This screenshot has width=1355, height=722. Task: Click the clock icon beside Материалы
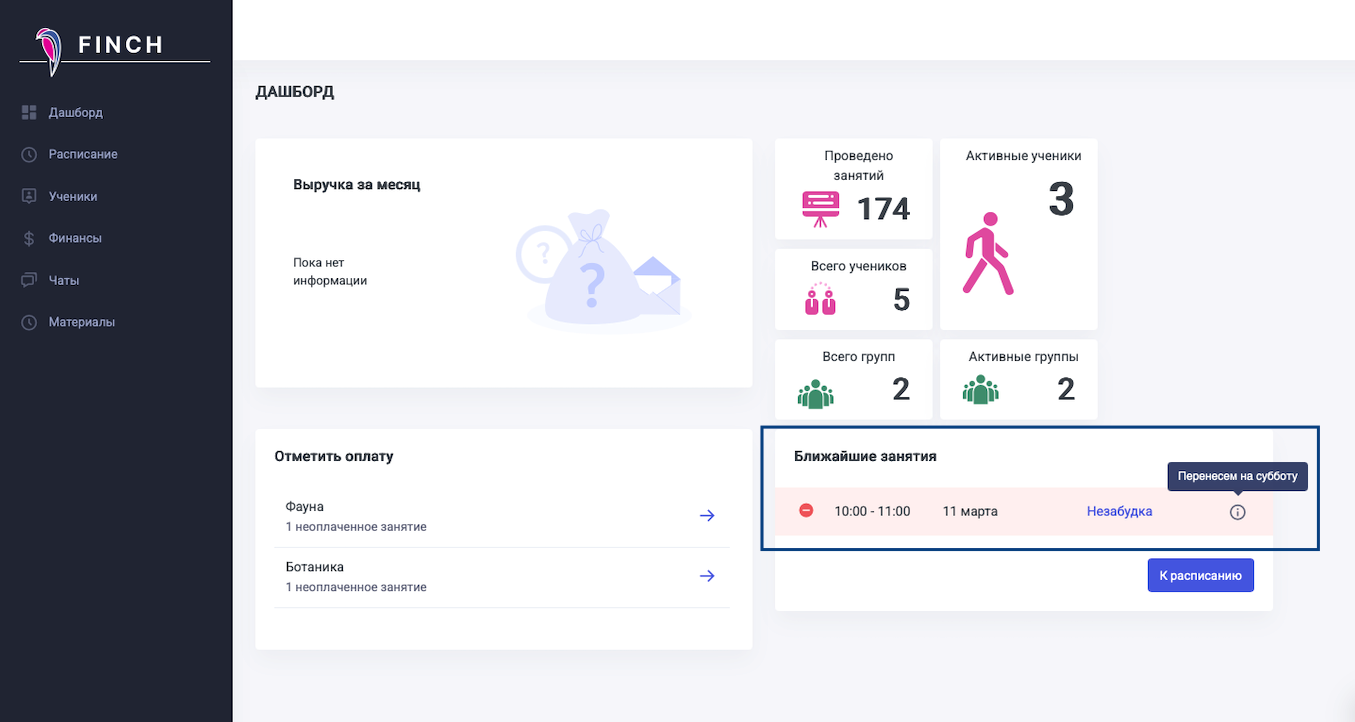click(x=29, y=323)
